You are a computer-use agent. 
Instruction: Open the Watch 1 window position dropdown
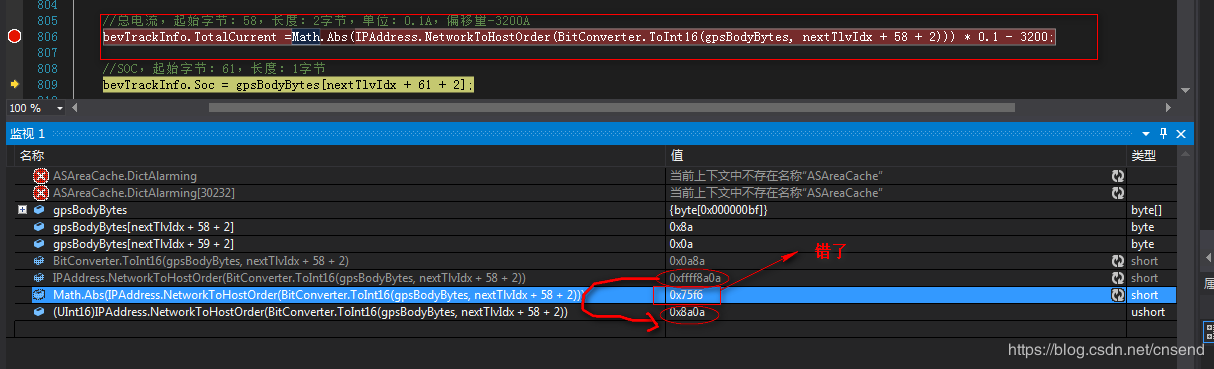(x=1146, y=133)
